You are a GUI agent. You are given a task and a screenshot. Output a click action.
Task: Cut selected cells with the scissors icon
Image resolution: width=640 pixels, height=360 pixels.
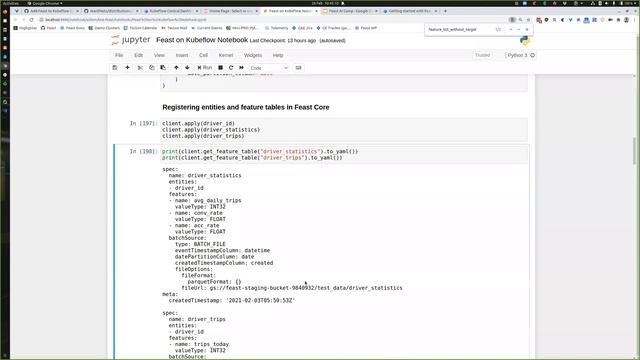[x=140, y=68]
